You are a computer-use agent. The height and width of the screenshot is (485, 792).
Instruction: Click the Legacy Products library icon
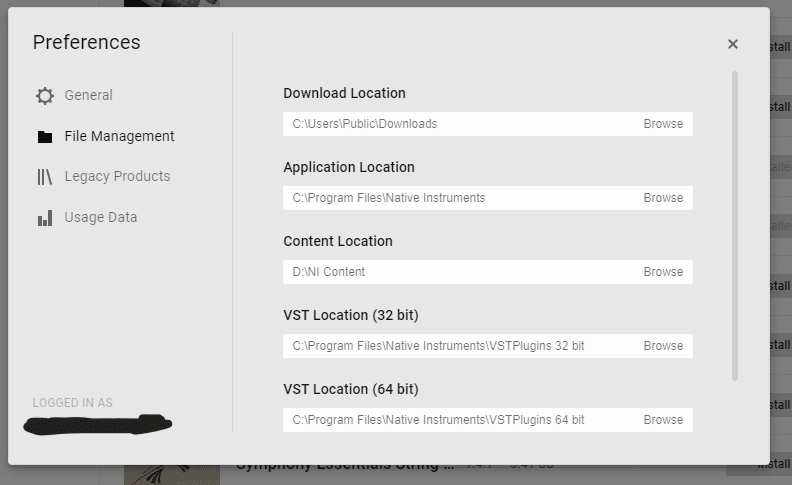click(x=44, y=177)
